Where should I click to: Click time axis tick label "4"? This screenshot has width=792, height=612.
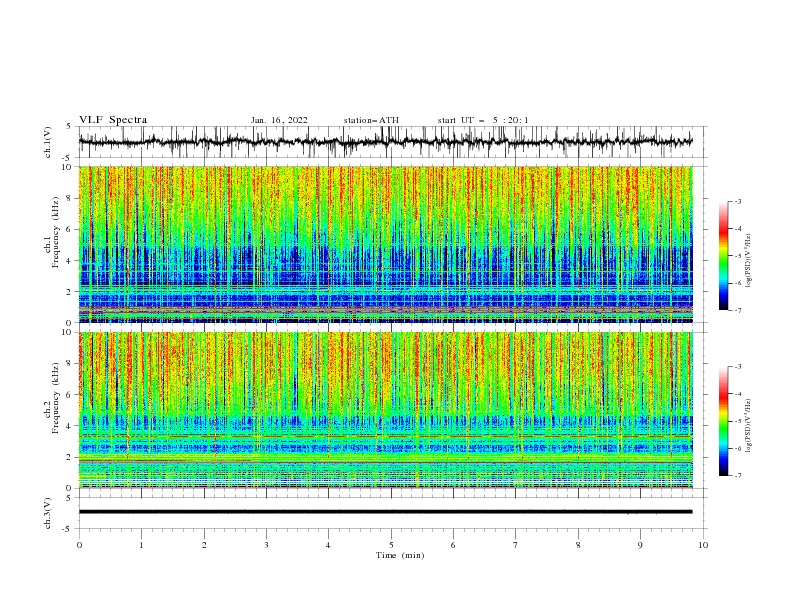[328, 545]
